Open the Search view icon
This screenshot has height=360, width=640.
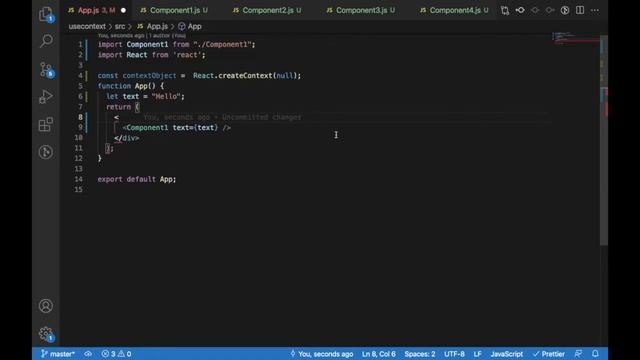46,41
